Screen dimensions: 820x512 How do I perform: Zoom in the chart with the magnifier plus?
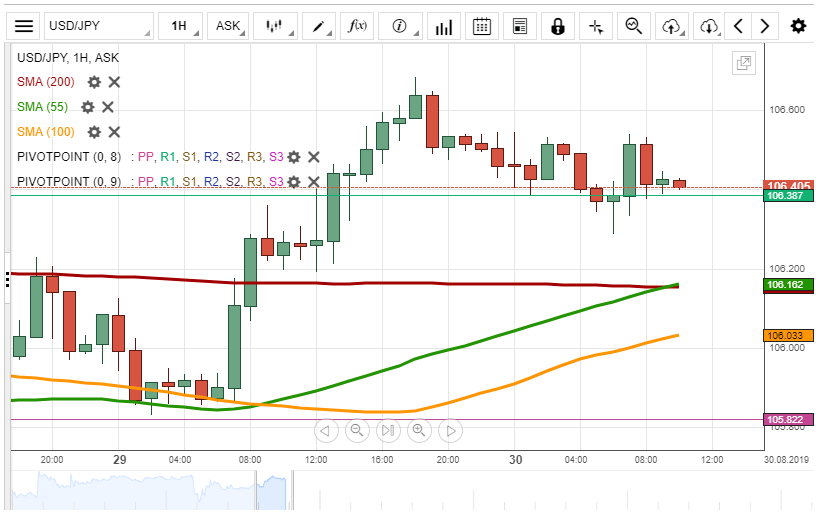pyautogui.click(x=419, y=431)
